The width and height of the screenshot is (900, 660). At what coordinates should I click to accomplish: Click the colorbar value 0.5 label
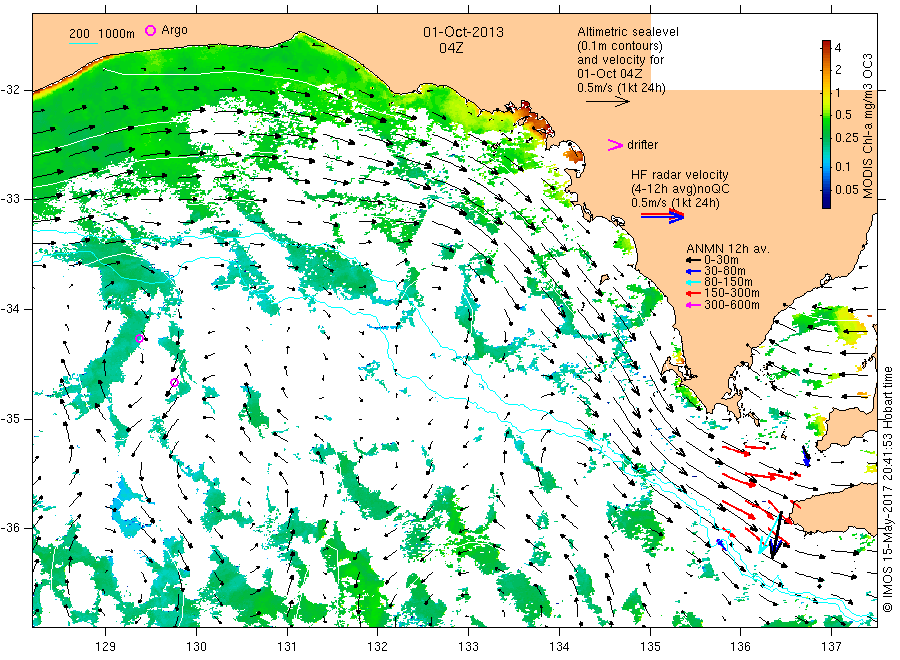click(x=844, y=115)
